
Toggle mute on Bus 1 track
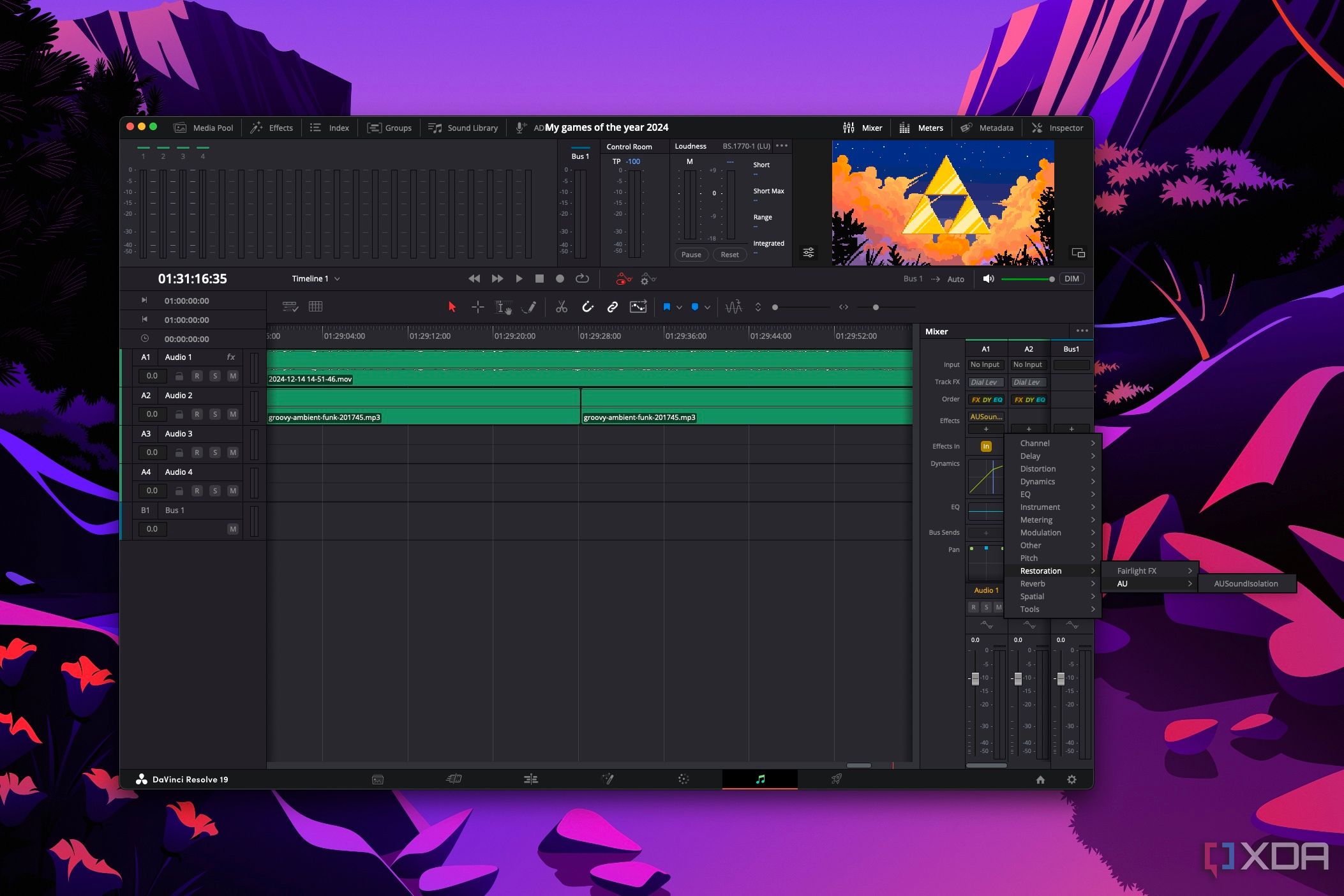[x=234, y=528]
